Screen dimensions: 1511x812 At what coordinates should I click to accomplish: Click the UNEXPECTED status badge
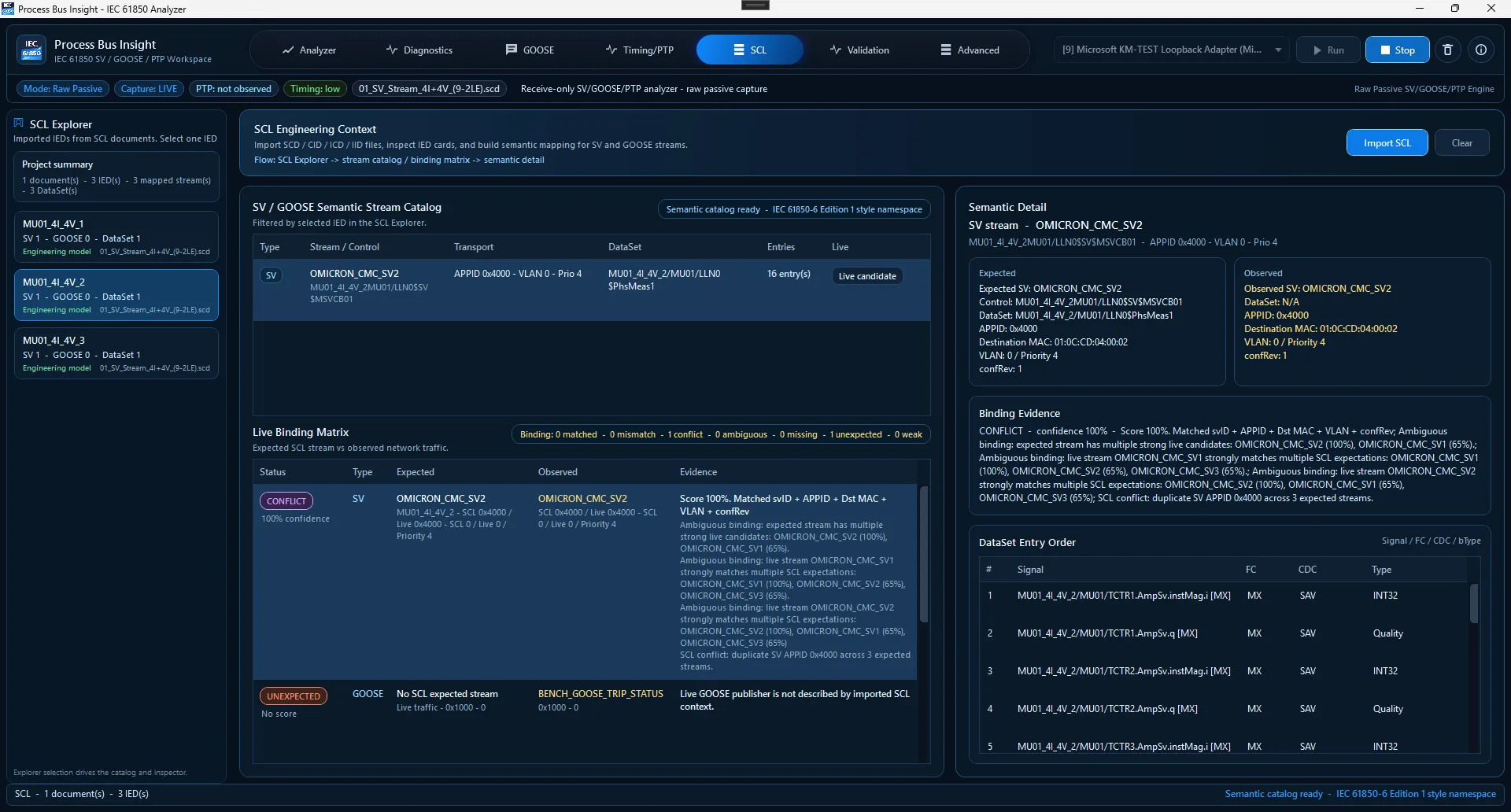click(x=294, y=696)
